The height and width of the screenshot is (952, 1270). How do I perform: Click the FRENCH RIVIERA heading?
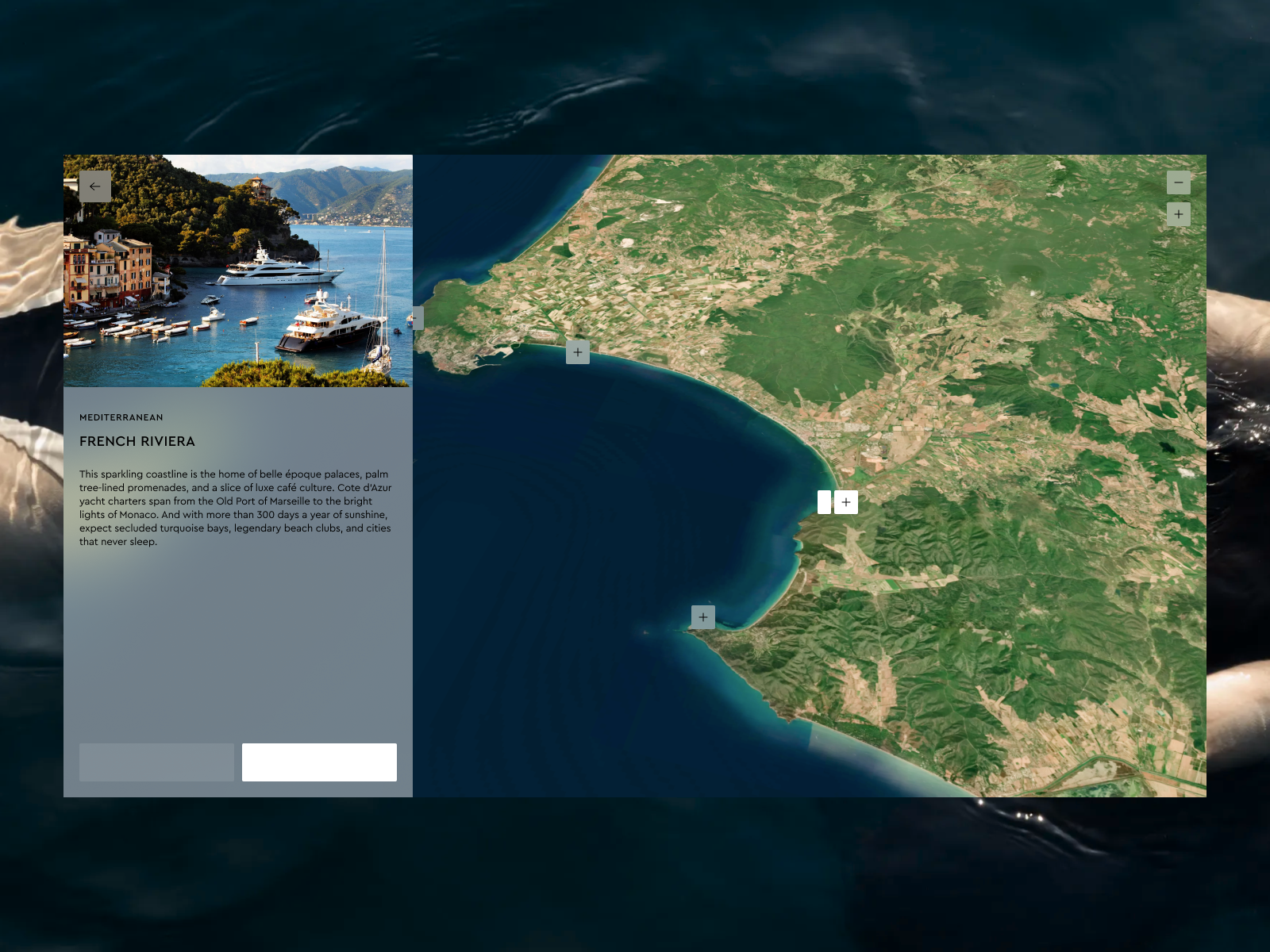[137, 441]
